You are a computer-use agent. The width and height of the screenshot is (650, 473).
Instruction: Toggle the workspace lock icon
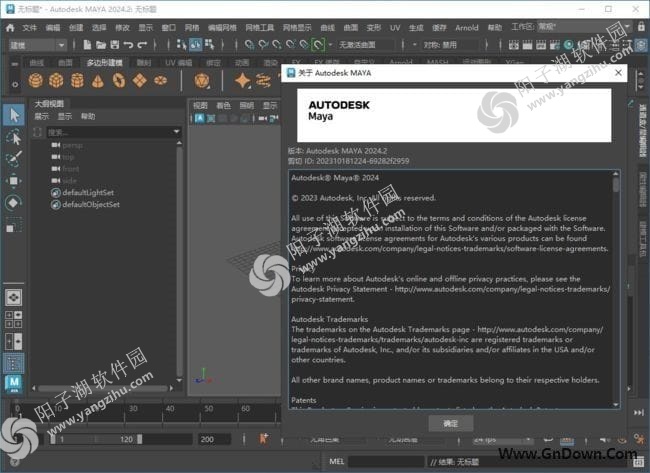[641, 27]
